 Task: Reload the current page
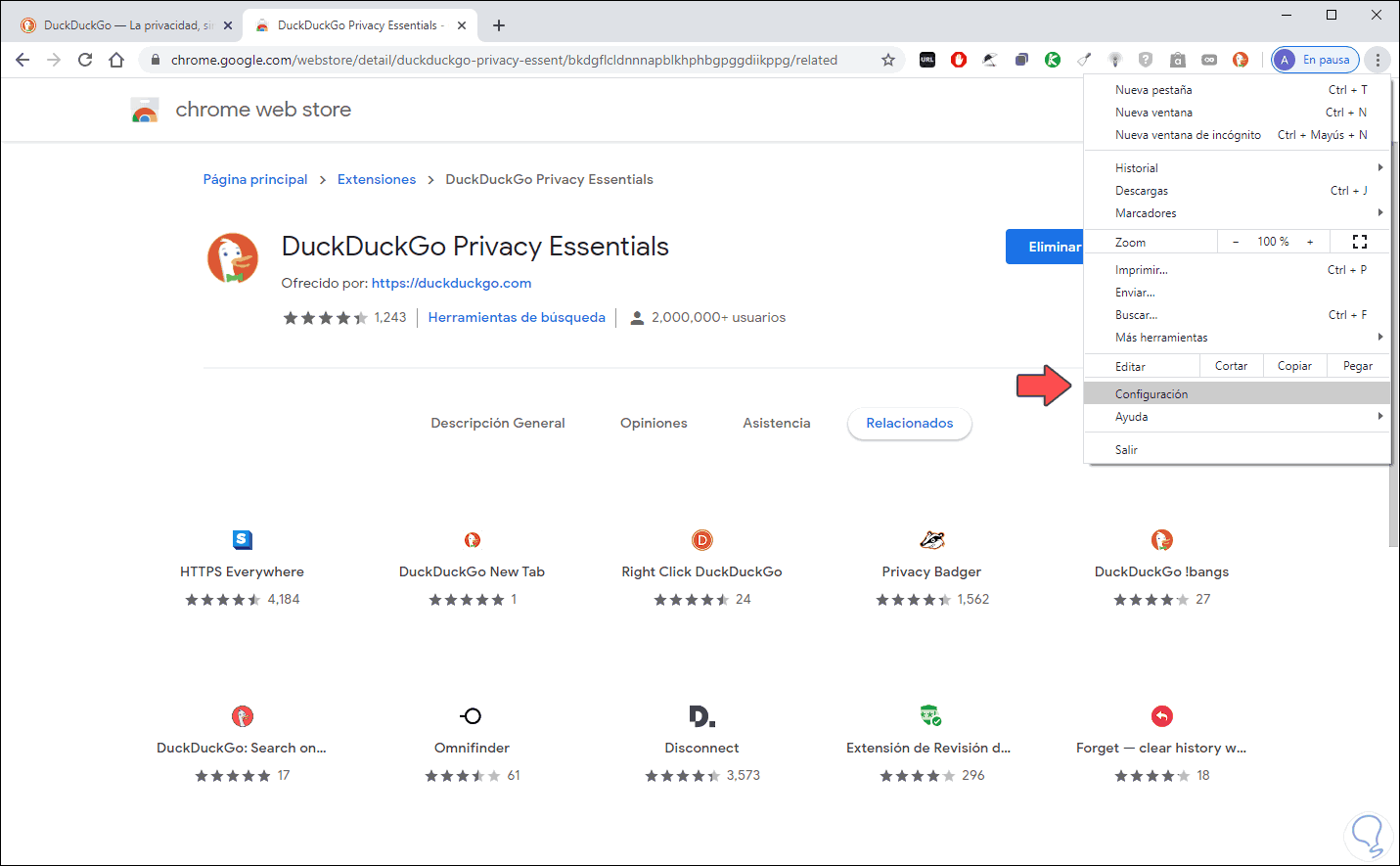click(x=85, y=60)
